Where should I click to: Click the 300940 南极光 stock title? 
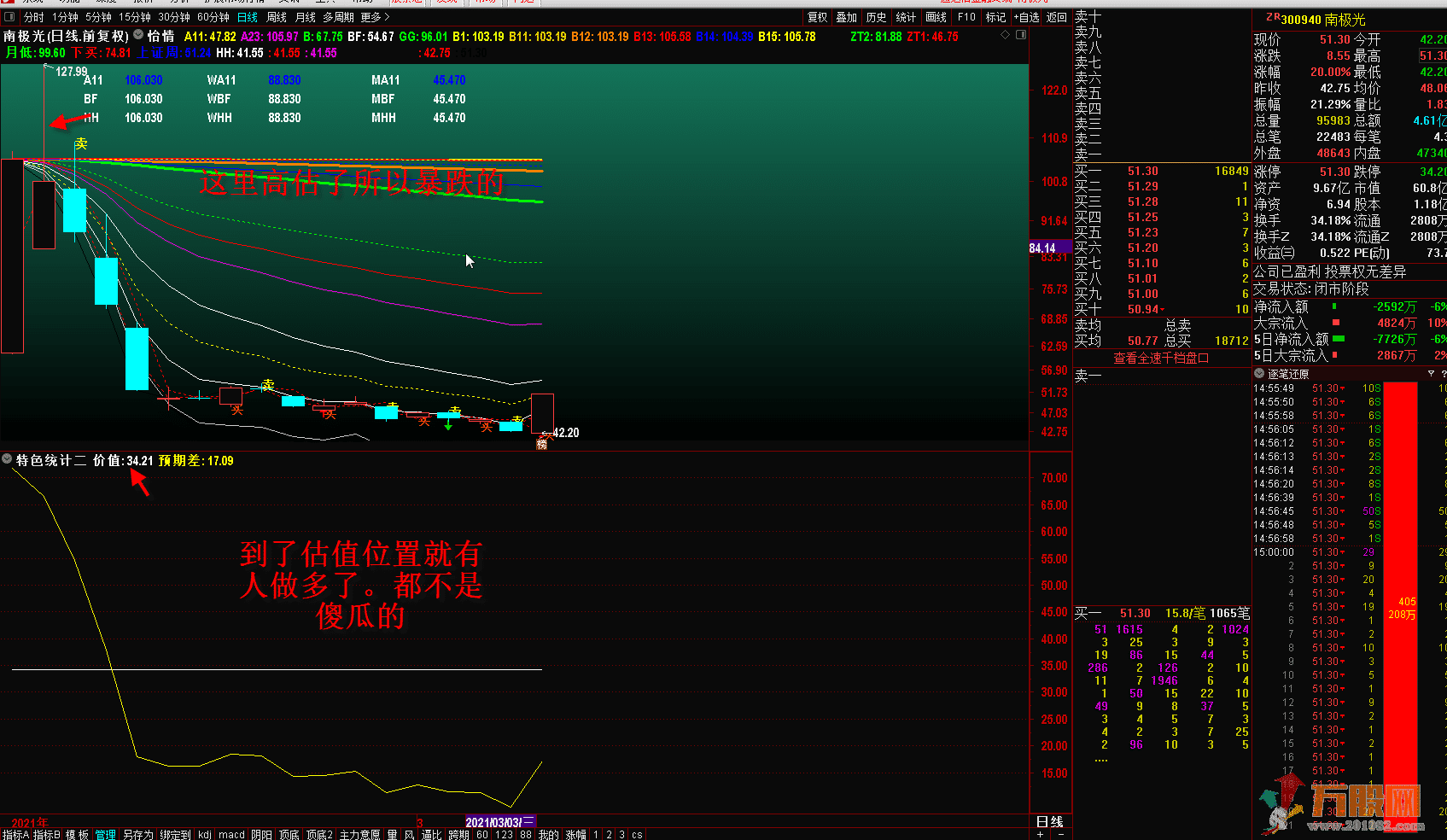[x=1323, y=19]
